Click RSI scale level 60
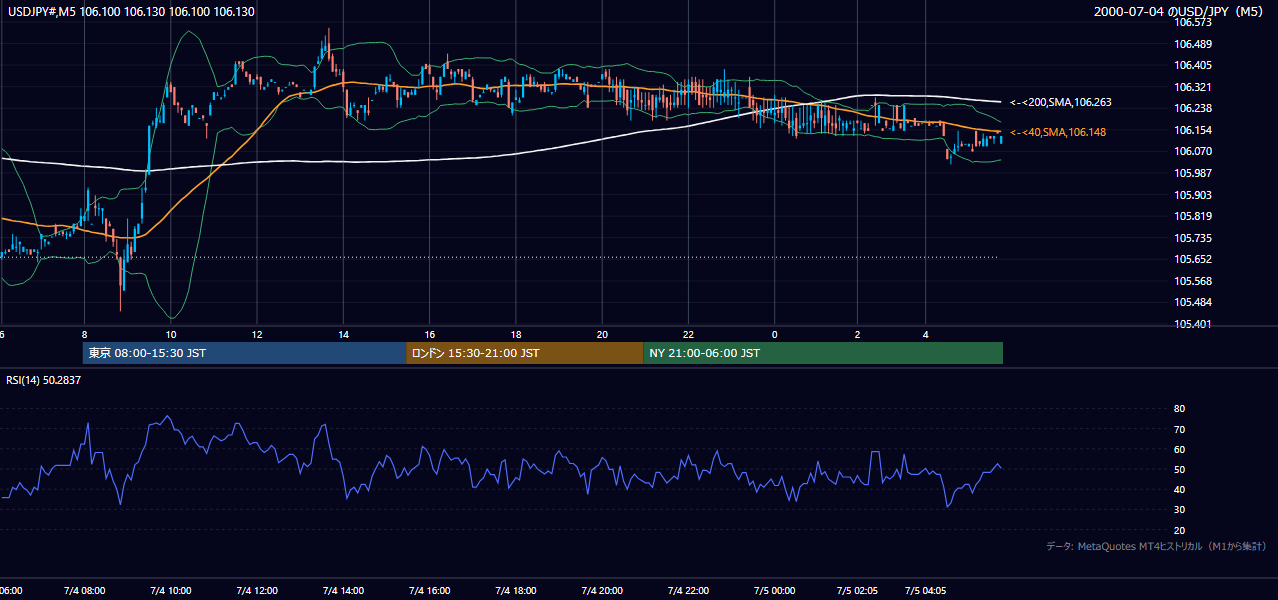This screenshot has height=600, width=1278. click(x=1179, y=449)
